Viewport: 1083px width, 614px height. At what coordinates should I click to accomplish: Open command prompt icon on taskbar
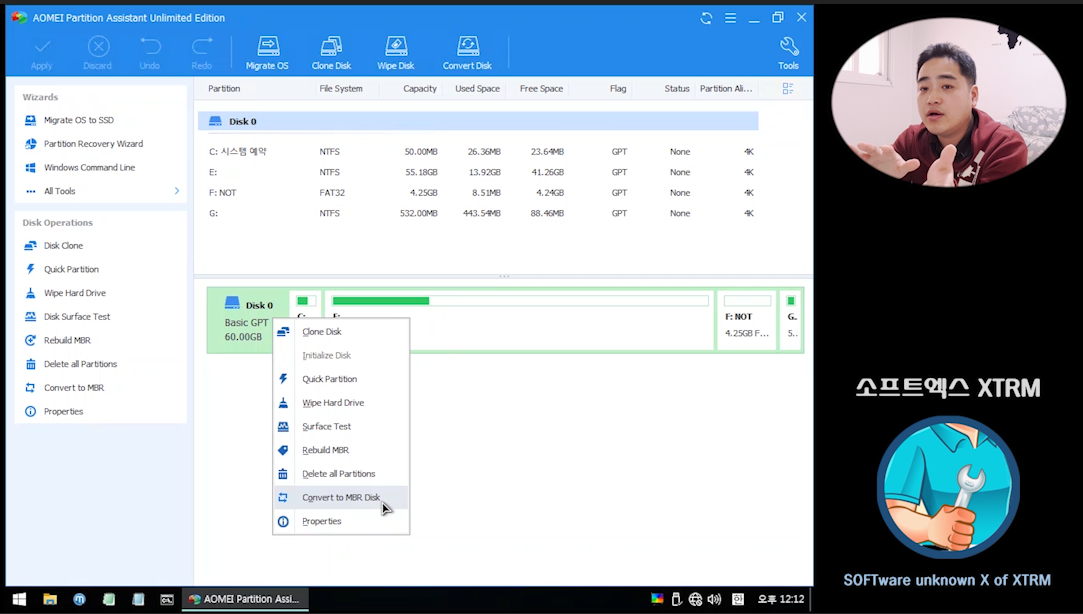point(167,599)
